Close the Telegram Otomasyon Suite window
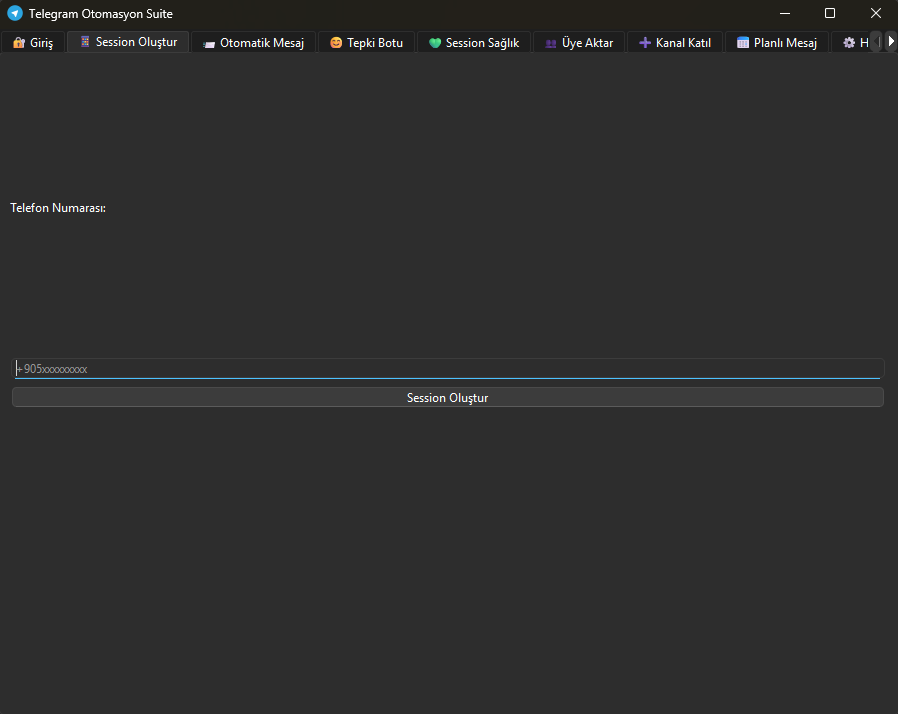 click(876, 13)
